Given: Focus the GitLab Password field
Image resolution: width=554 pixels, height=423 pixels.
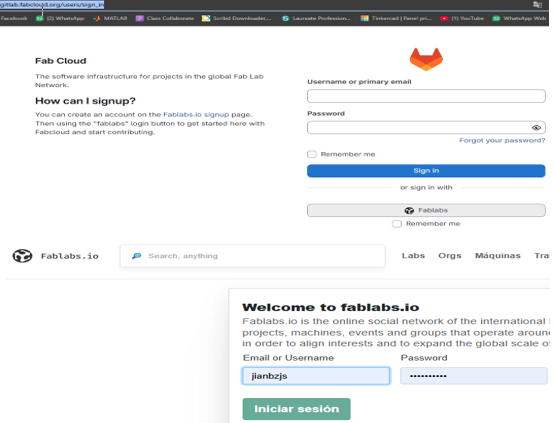Looking at the screenshot, I should click(x=426, y=128).
